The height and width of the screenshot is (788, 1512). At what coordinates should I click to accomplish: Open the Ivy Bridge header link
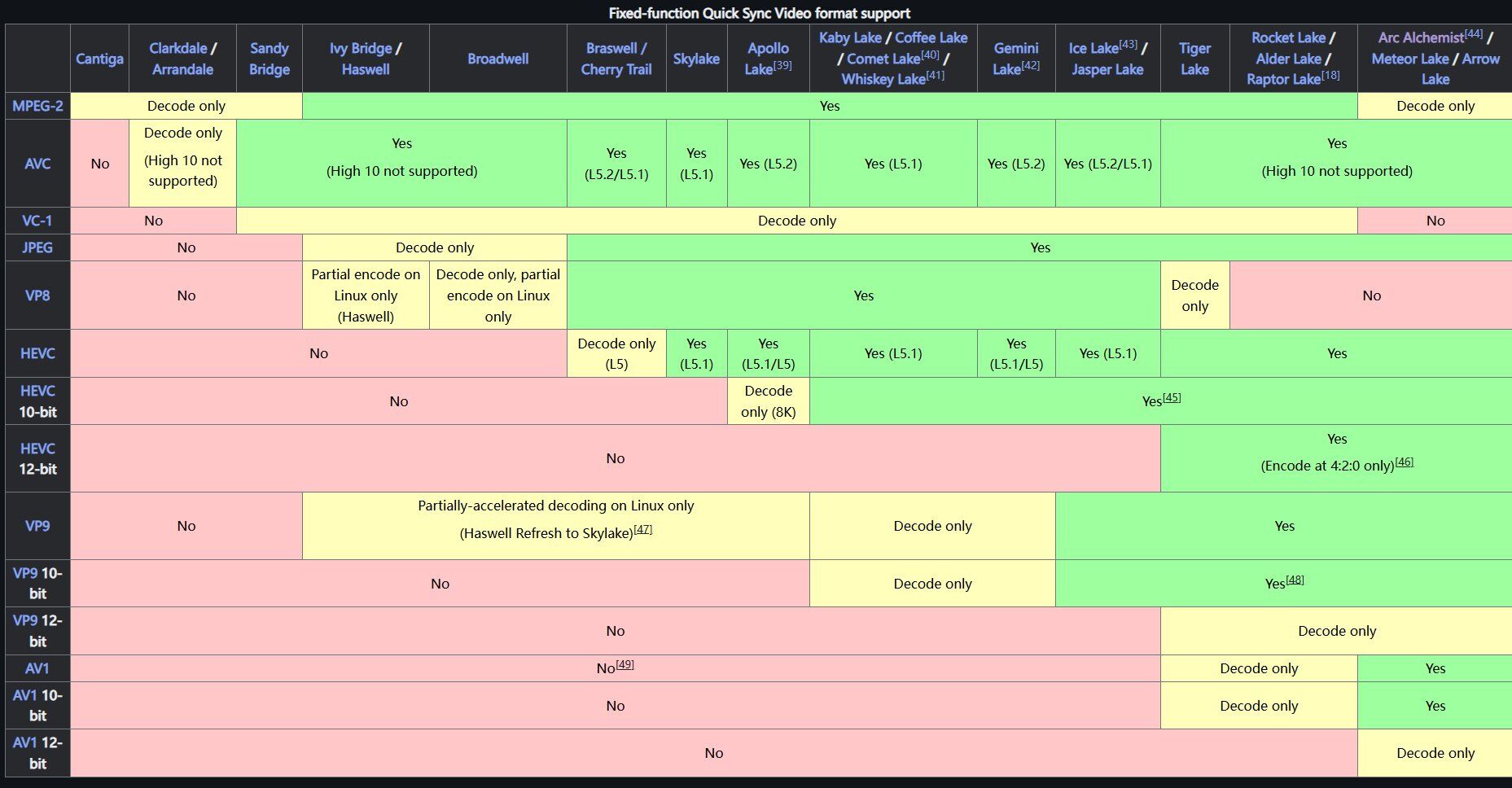pos(361,48)
